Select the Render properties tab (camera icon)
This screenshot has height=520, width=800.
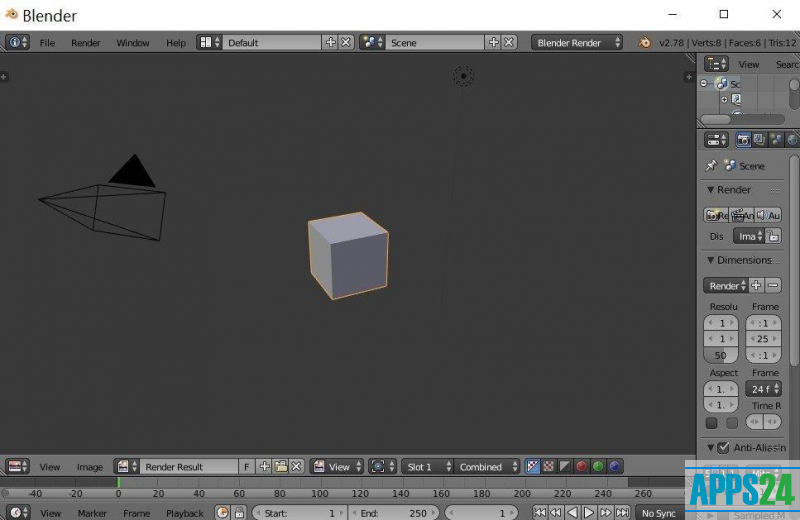click(x=743, y=139)
